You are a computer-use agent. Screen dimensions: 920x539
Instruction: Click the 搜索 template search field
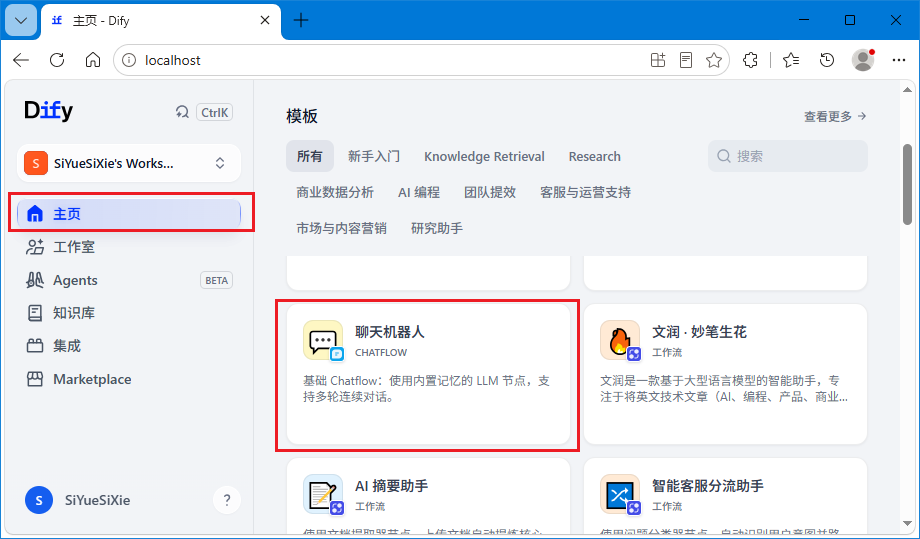(787, 157)
